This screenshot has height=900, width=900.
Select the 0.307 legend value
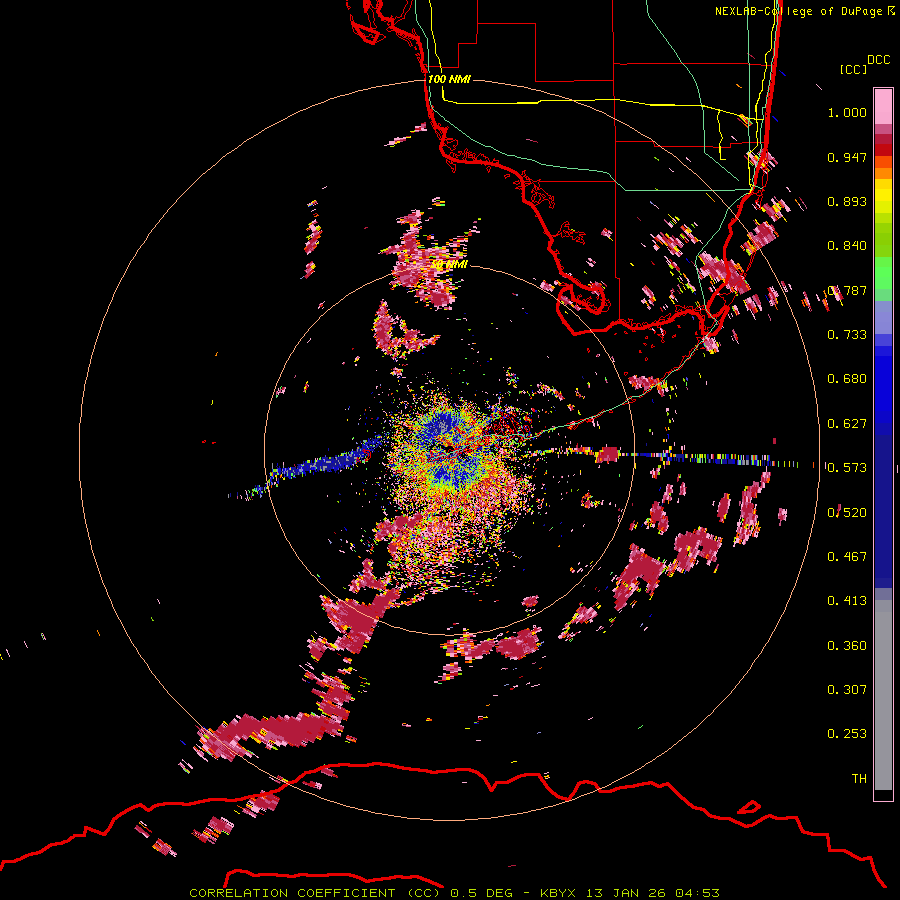click(847, 689)
